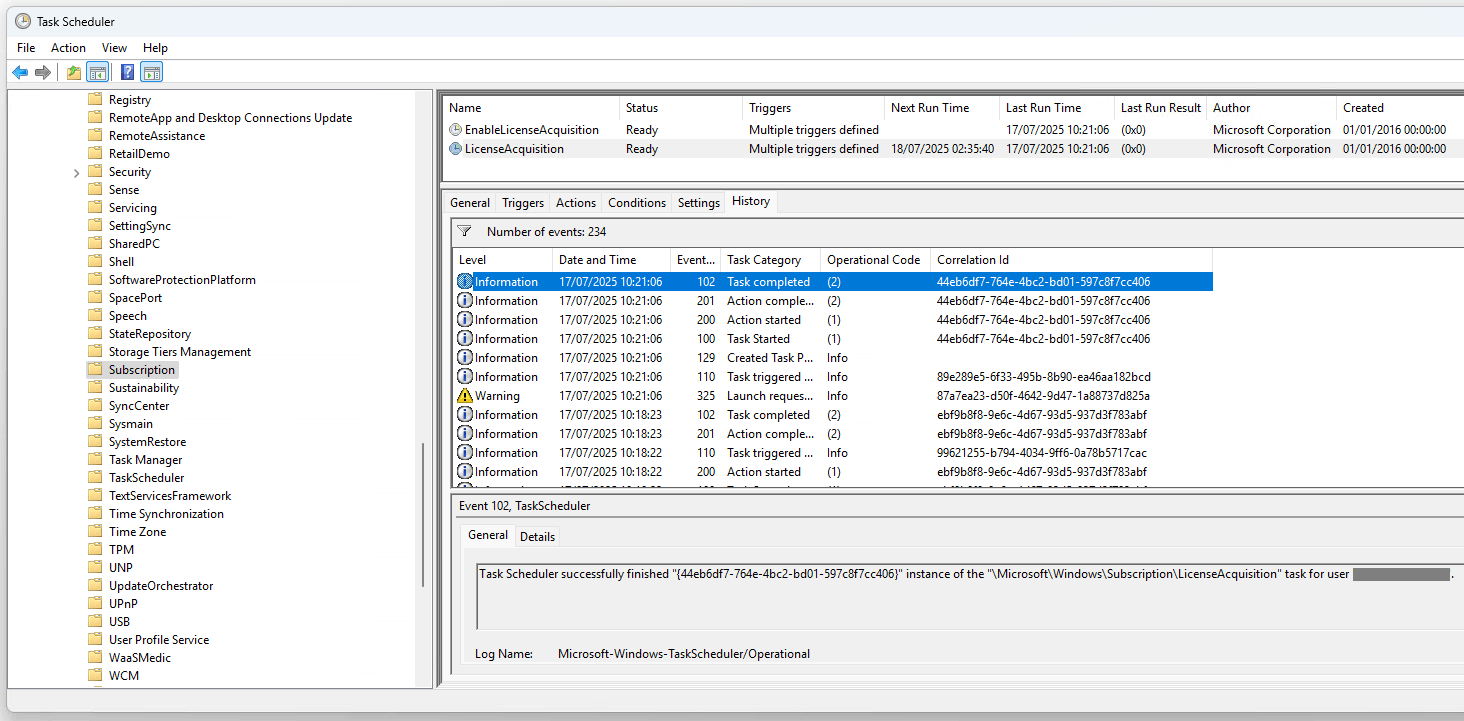This screenshot has height=721, width=1464.
Task: Click the filter funnel icon above the events
Action: (x=464, y=230)
